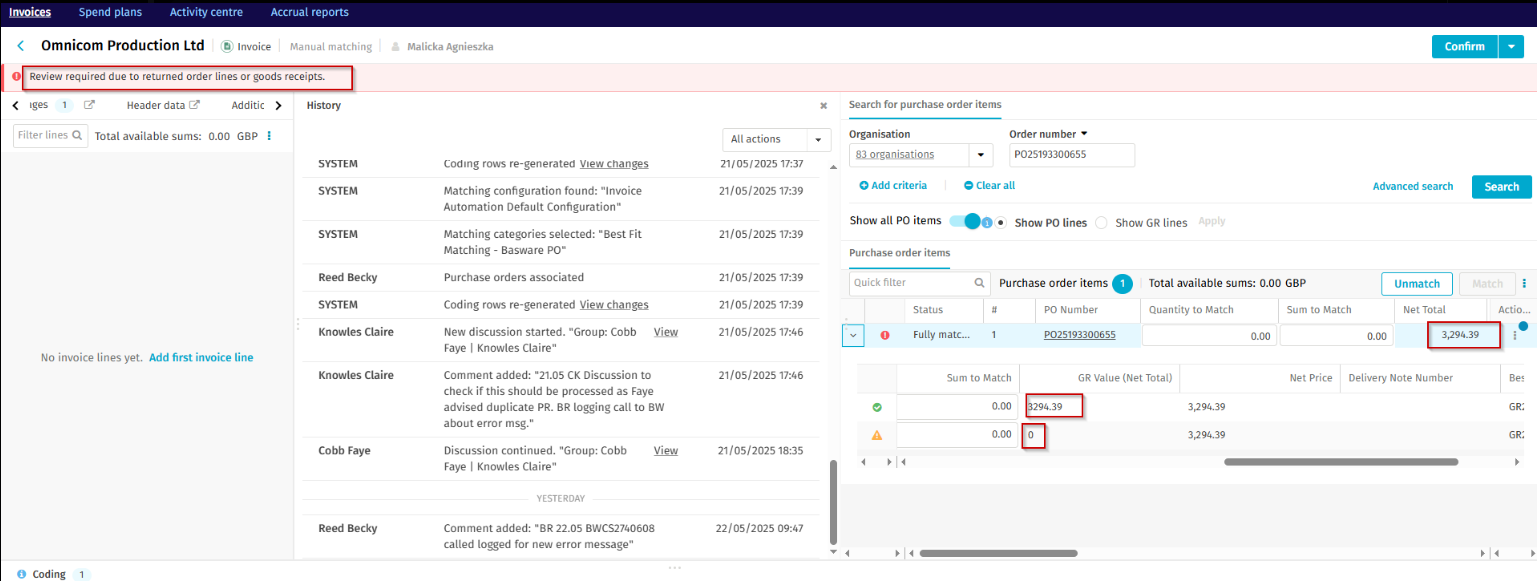
Task: Open Header data pop-out icon
Action: 195,105
